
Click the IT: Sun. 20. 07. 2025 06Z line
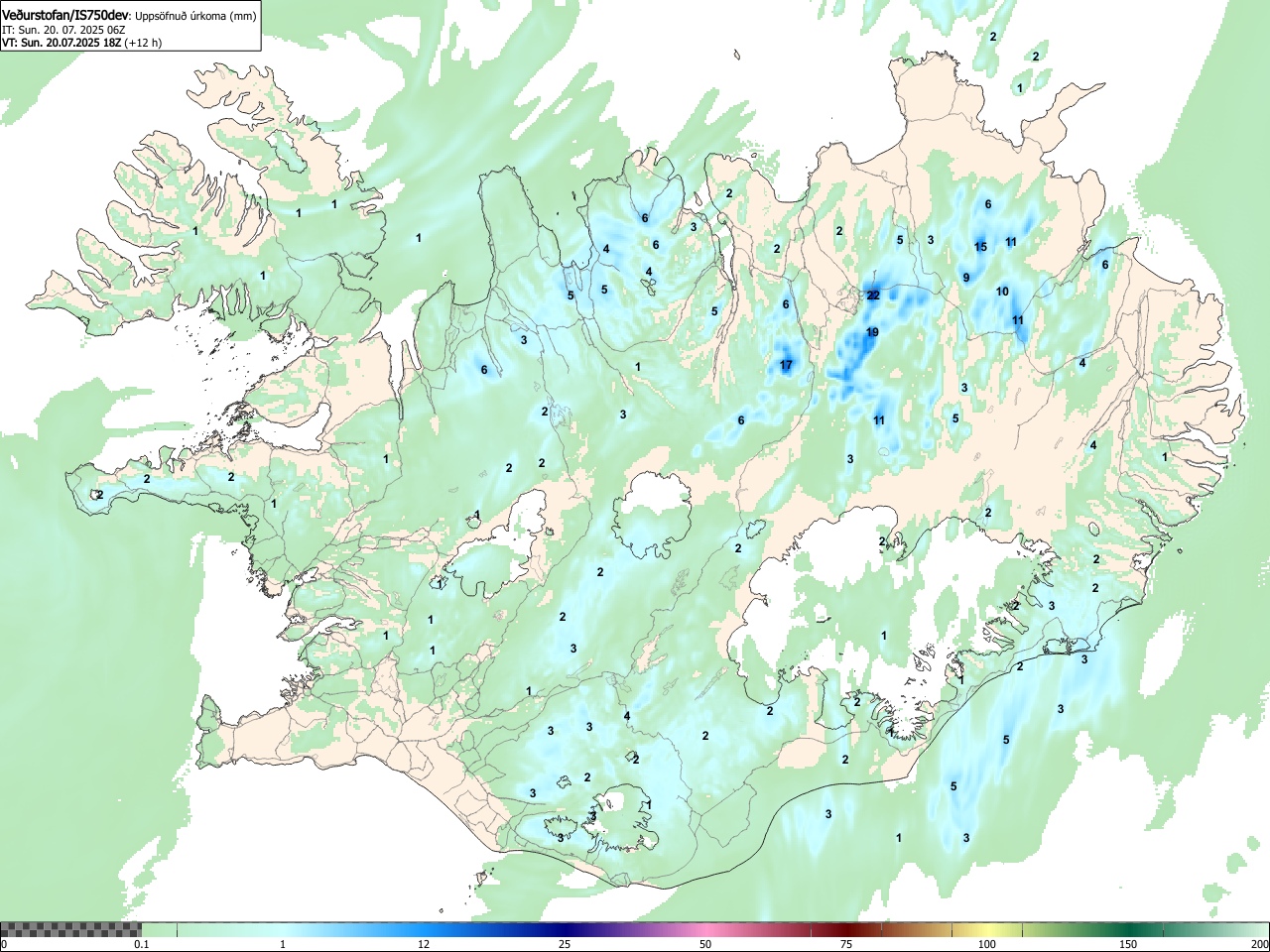[65, 30]
